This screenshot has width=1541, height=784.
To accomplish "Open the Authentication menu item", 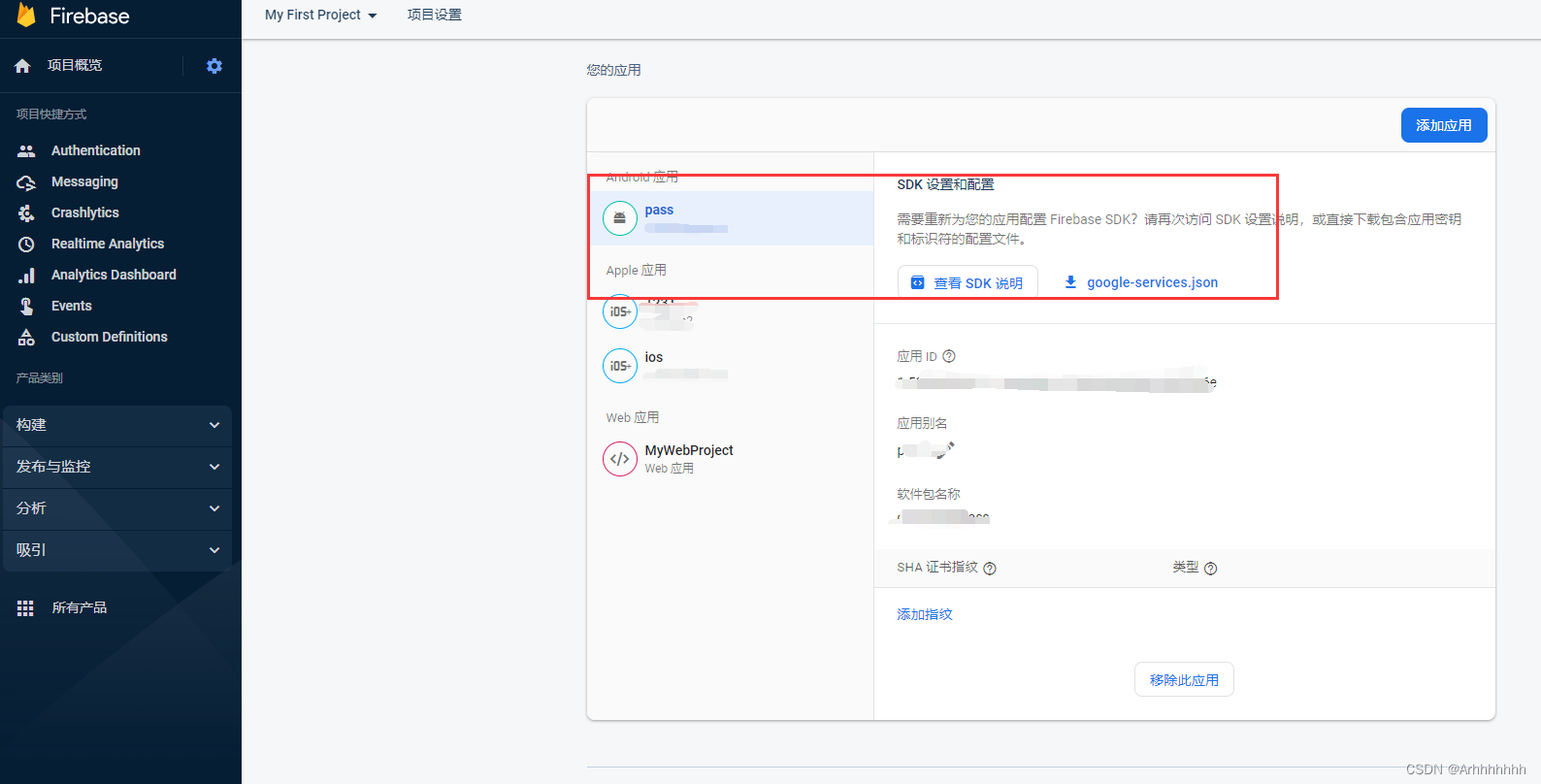I will 96,150.
